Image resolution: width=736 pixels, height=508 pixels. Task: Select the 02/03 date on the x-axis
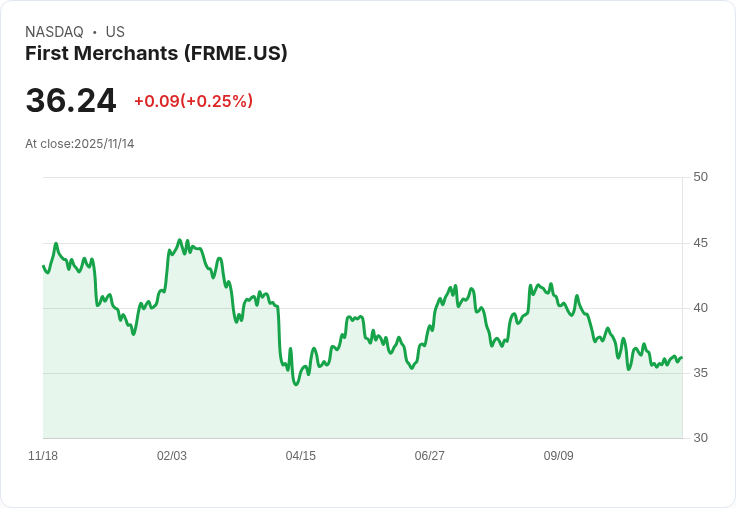[172, 456]
